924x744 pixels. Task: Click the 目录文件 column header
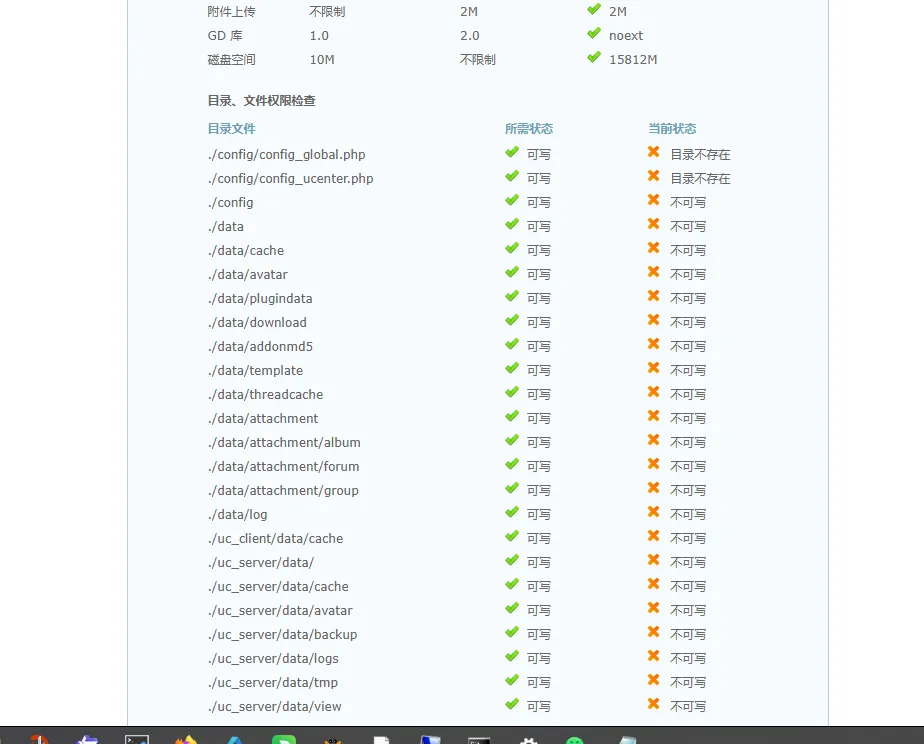232,128
